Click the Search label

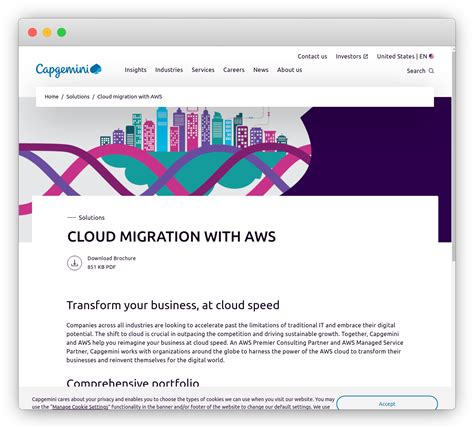pos(416,71)
